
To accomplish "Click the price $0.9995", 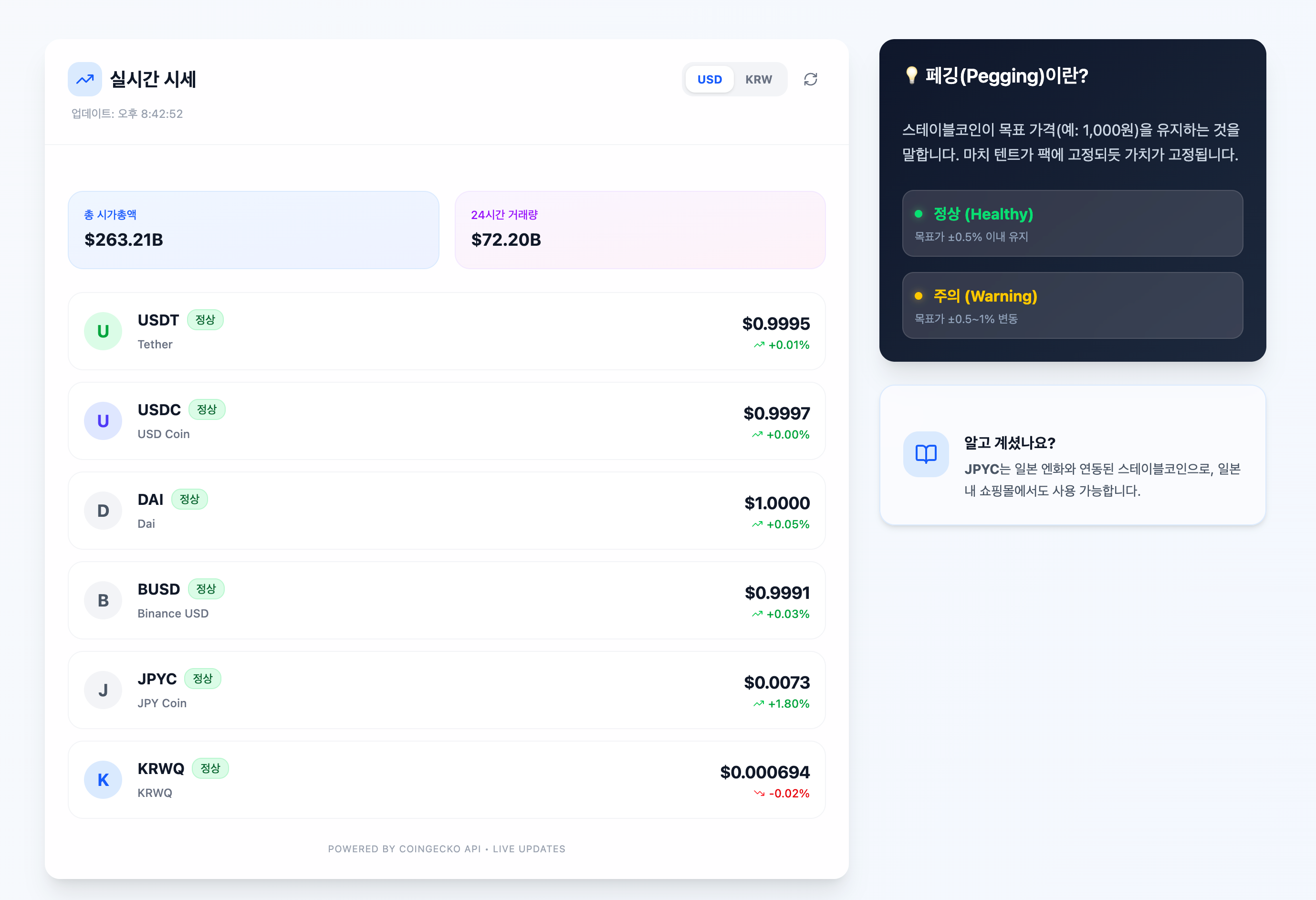I will (x=776, y=324).
